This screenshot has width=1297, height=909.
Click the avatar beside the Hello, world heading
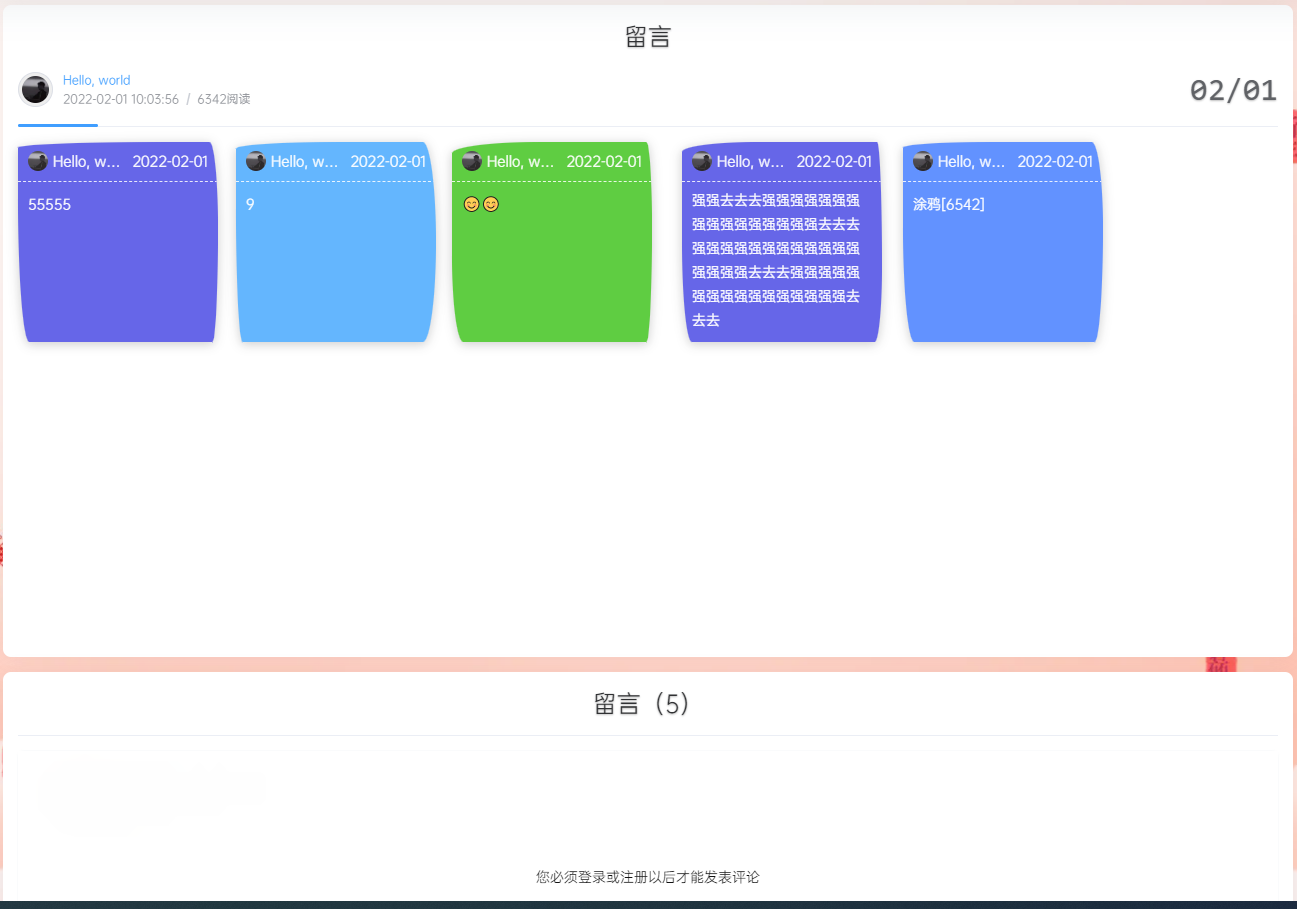pyautogui.click(x=35, y=89)
